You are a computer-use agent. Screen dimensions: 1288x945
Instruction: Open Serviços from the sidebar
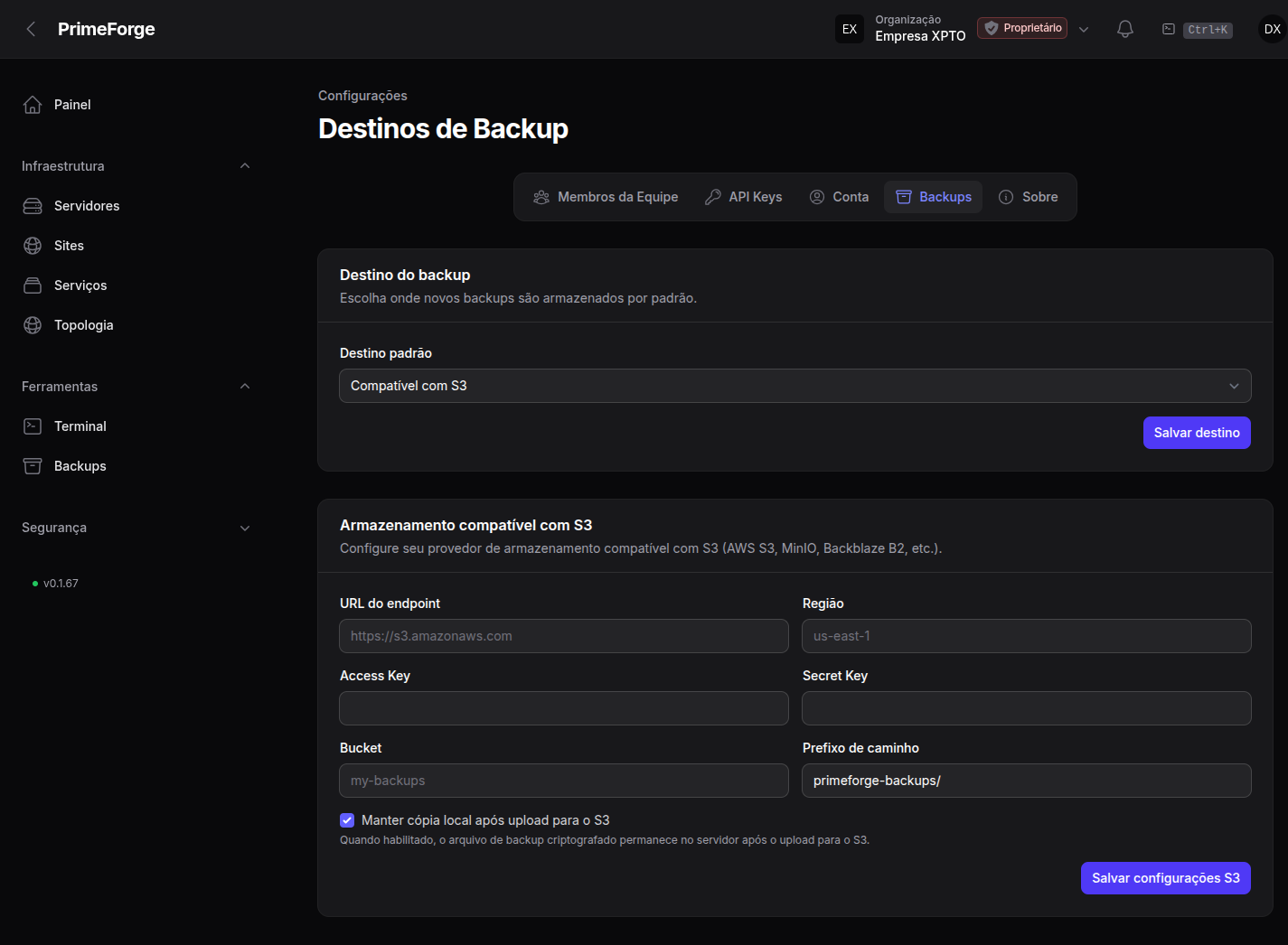(x=80, y=285)
